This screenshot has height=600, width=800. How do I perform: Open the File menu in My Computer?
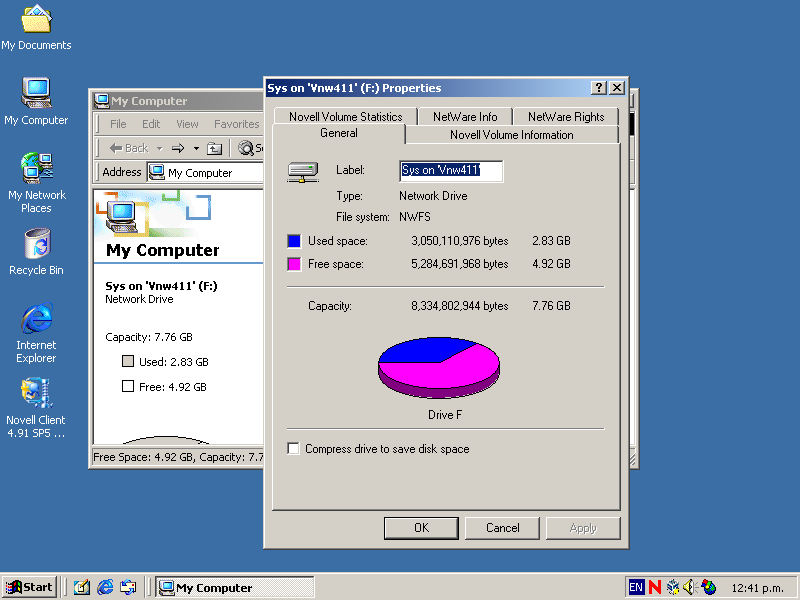pos(118,124)
